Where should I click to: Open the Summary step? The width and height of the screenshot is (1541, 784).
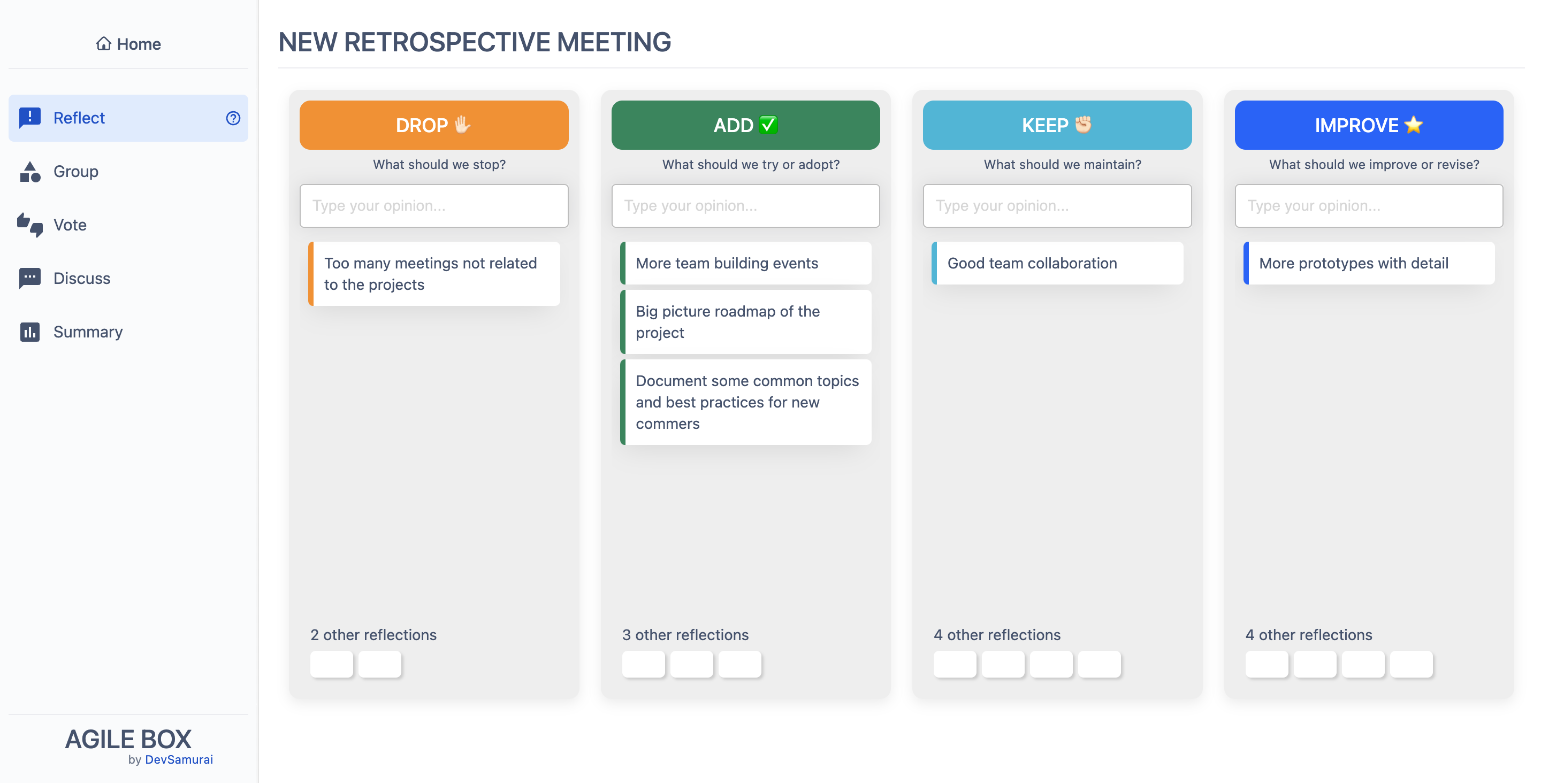coord(87,332)
